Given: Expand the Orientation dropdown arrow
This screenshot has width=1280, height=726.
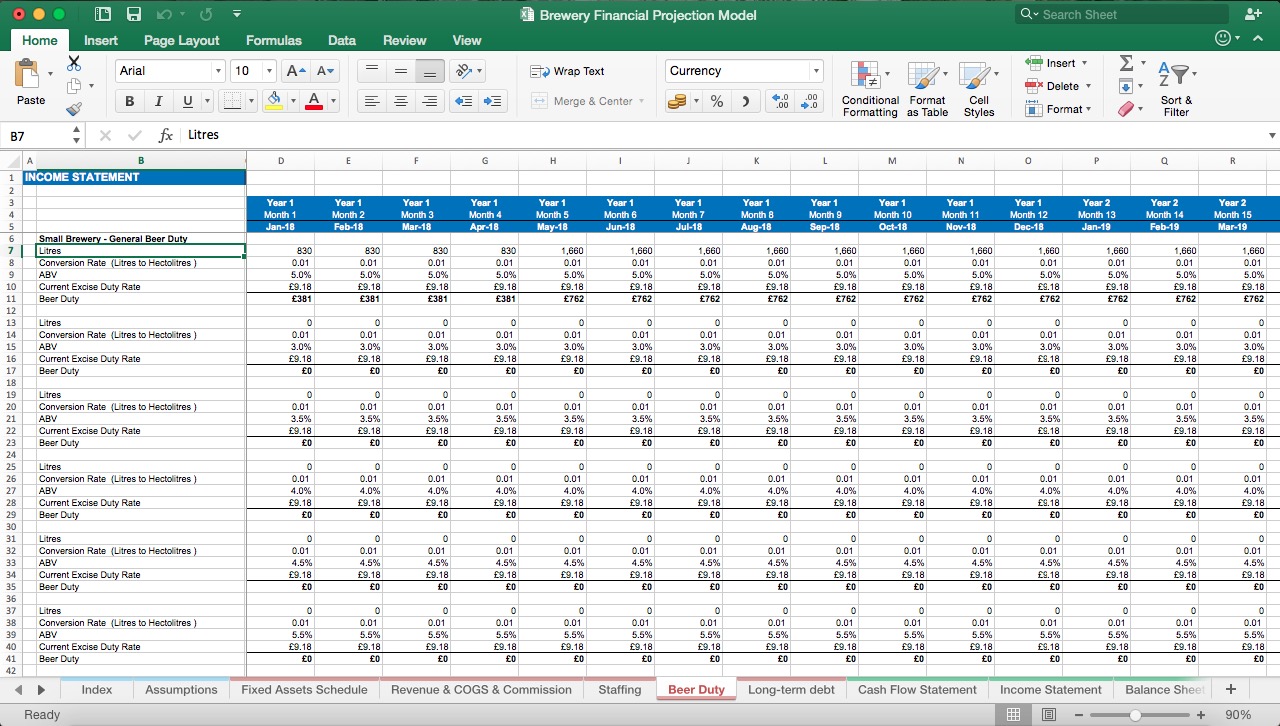Looking at the screenshot, I should coord(480,71).
